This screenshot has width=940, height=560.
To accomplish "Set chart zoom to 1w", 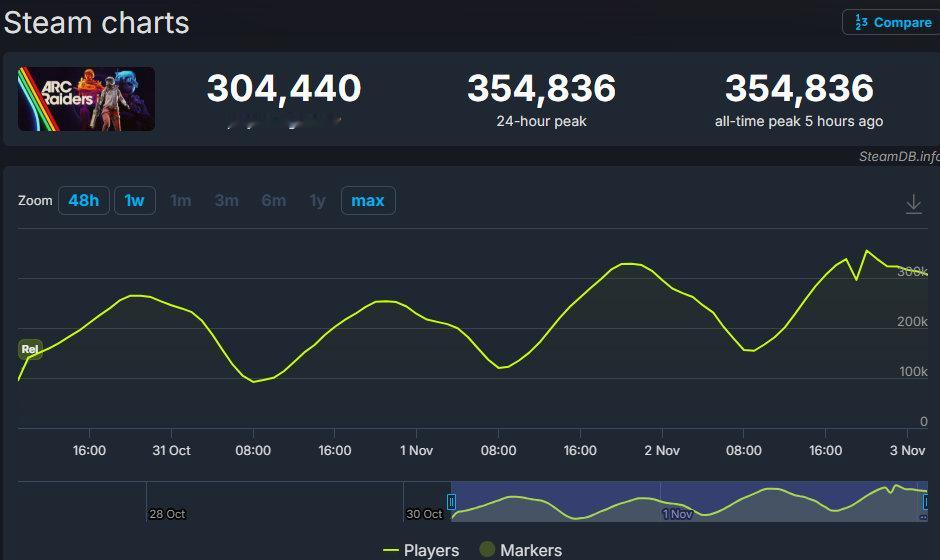I will (135, 200).
